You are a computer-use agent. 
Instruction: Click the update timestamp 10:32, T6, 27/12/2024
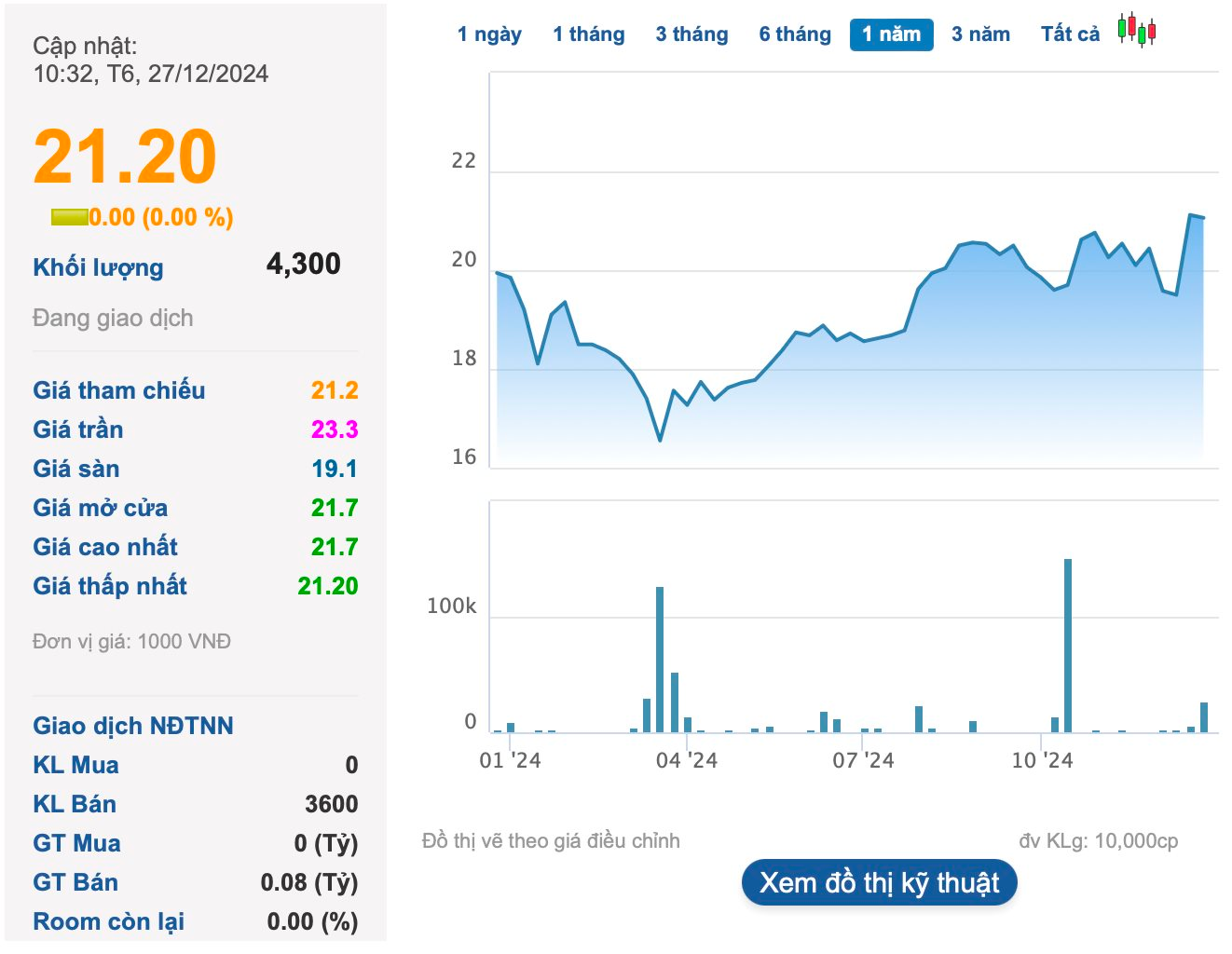tap(151, 74)
